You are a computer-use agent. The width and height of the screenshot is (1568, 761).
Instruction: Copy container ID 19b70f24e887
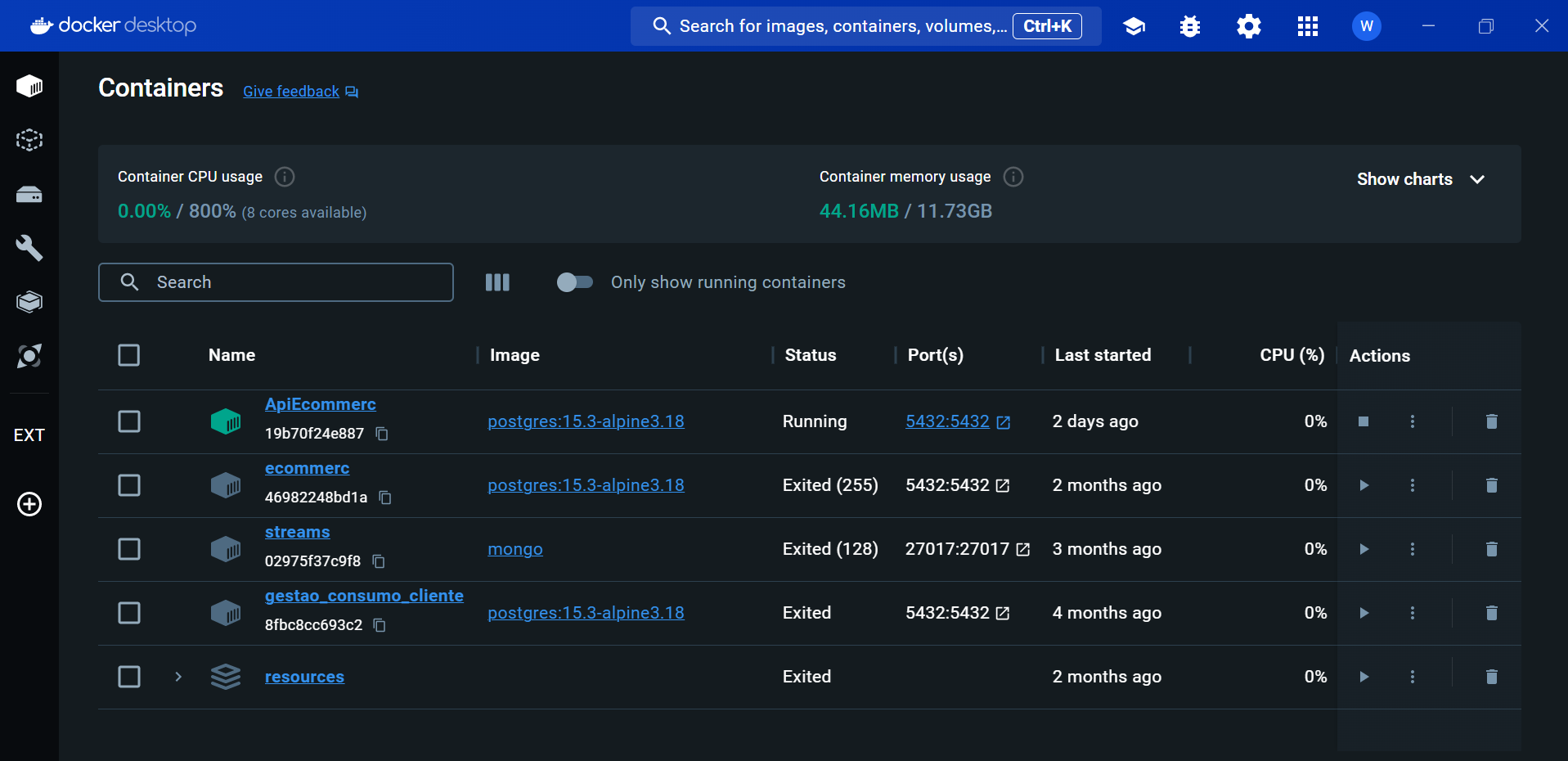382,434
